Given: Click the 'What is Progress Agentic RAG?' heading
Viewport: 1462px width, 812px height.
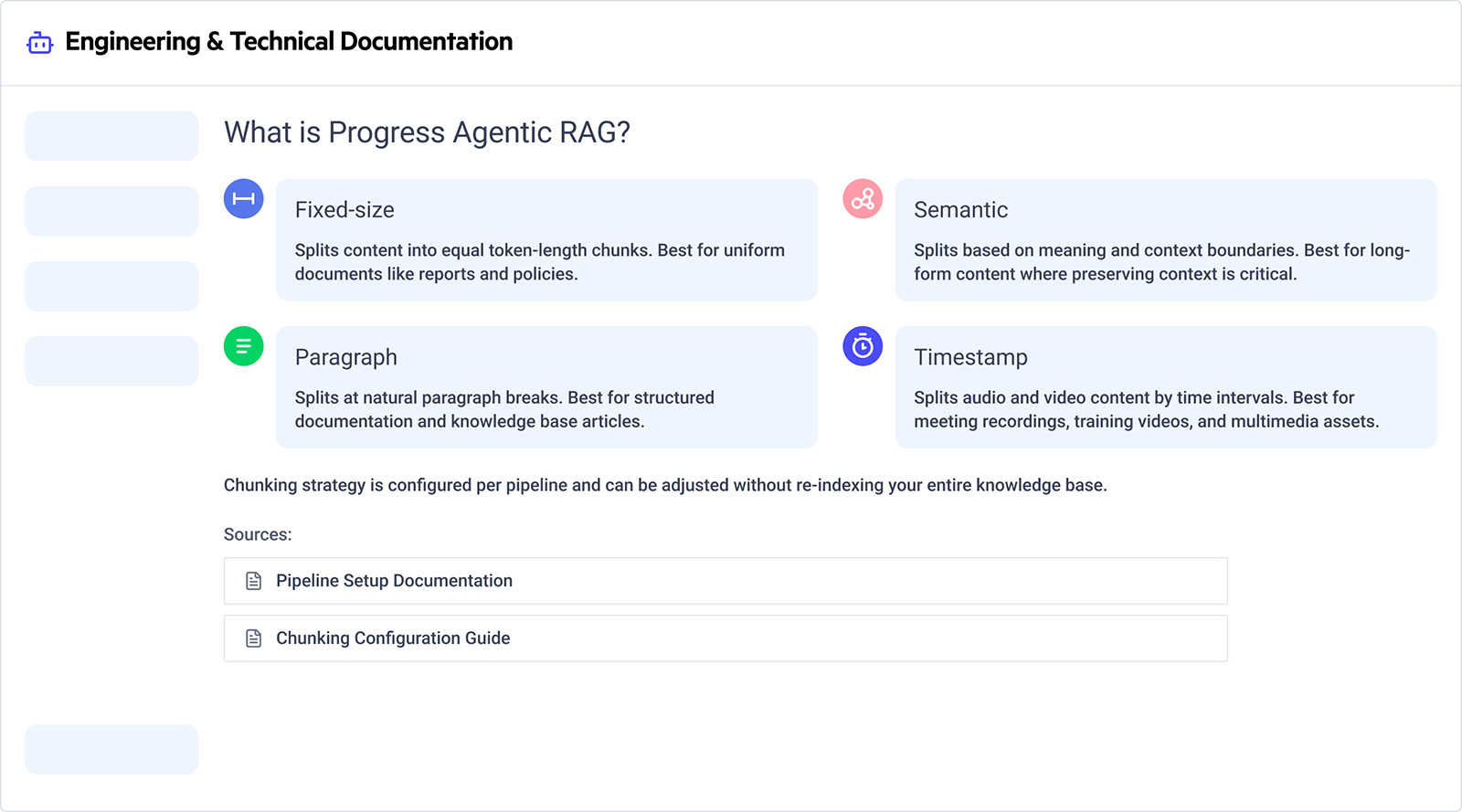Looking at the screenshot, I should point(427,132).
